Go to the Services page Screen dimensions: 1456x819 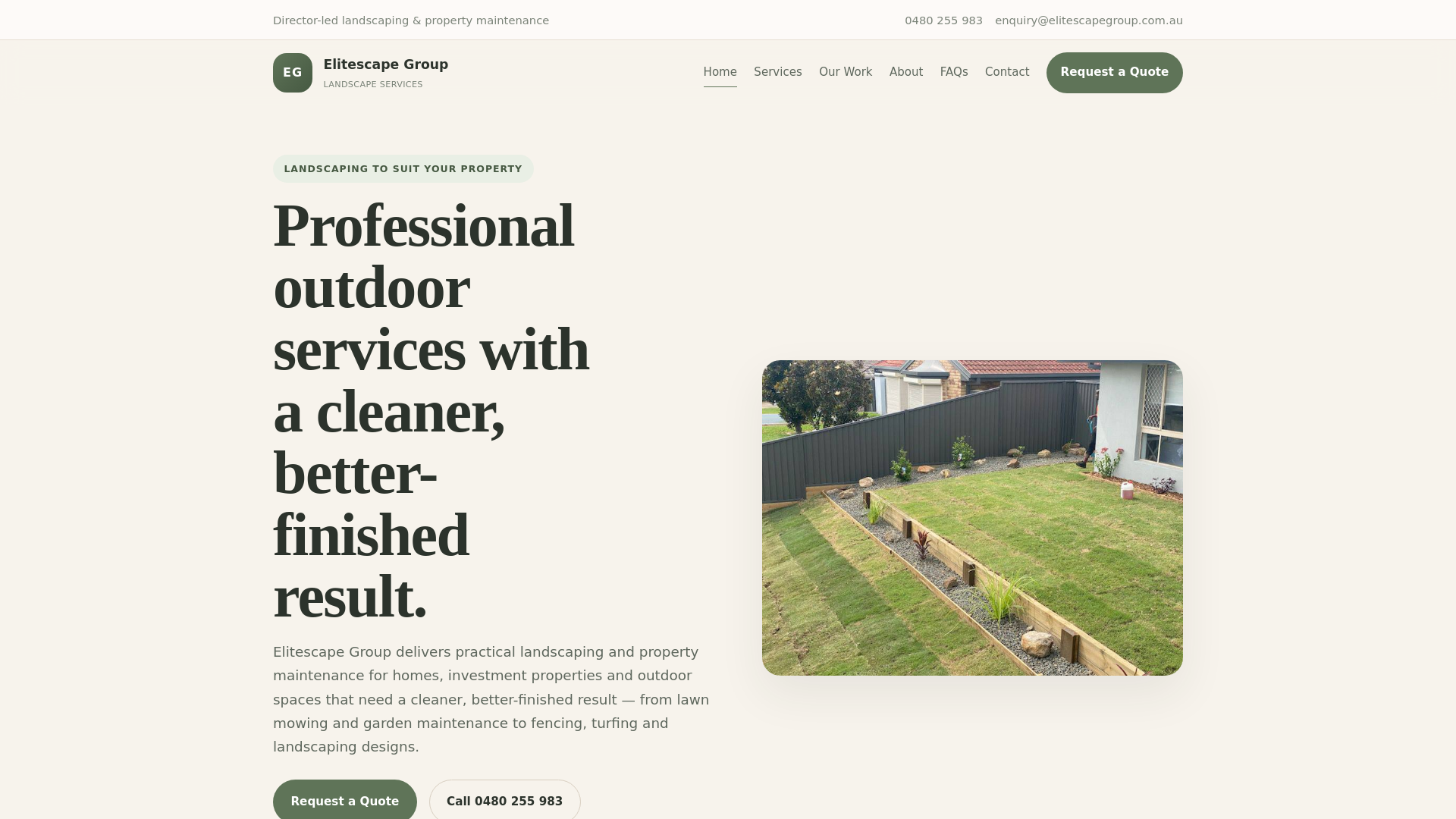coord(777,72)
